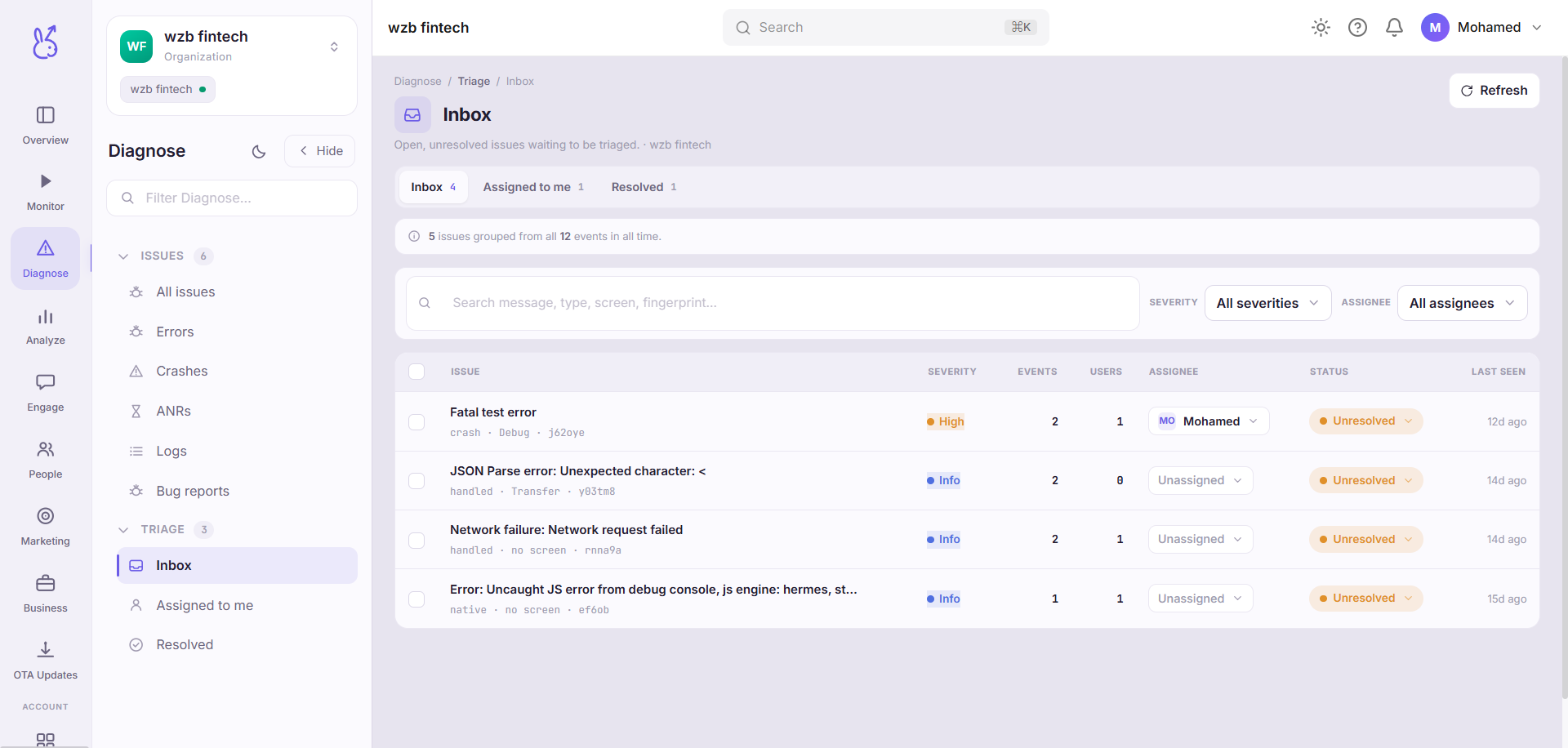Viewport: 1568px width, 748px height.
Task: Focus the search message, type, screen field
Action: 773,303
